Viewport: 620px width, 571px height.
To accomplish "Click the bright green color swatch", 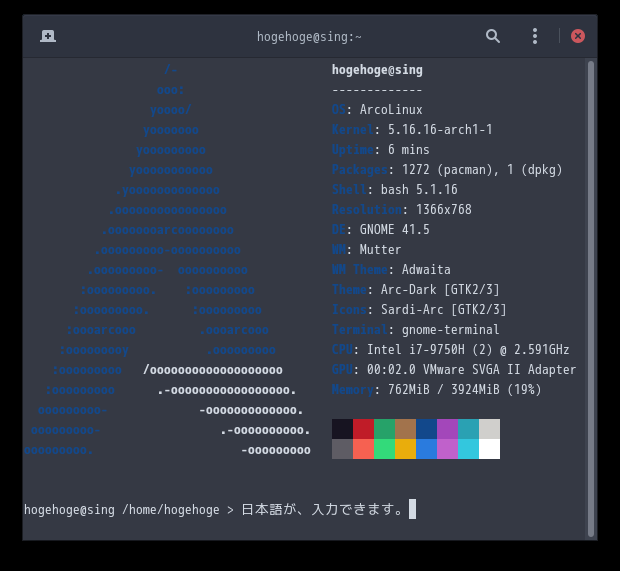I will [384, 449].
